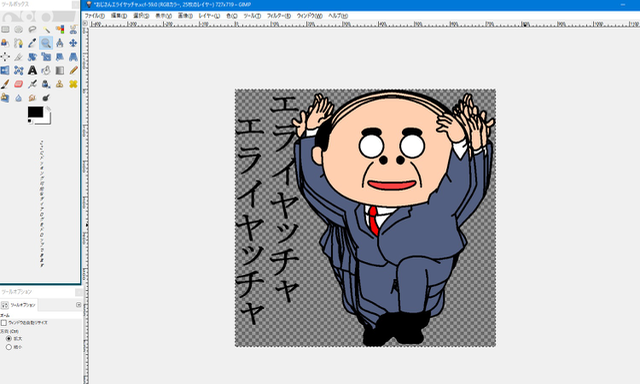Select the Crop tool

coord(18,57)
